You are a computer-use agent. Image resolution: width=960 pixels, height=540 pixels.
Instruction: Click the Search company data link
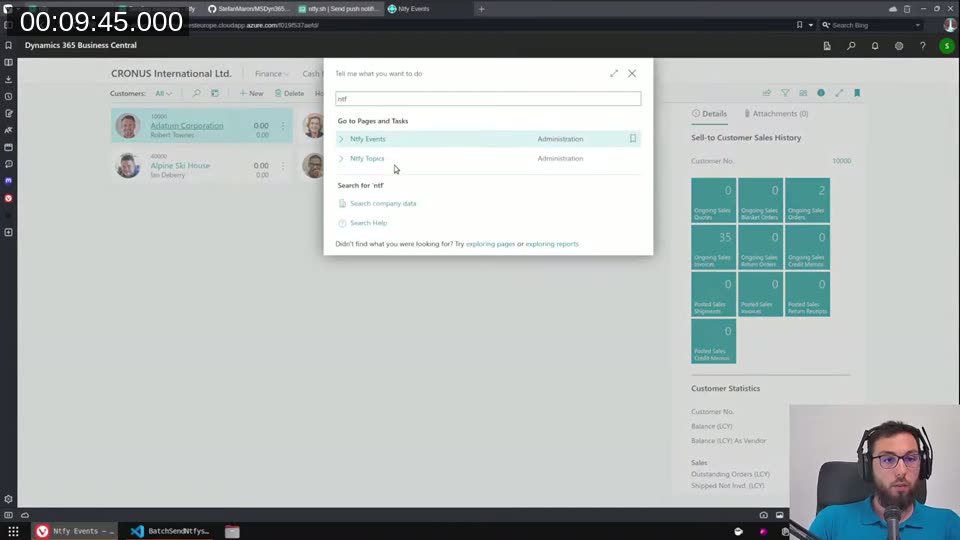(x=383, y=203)
